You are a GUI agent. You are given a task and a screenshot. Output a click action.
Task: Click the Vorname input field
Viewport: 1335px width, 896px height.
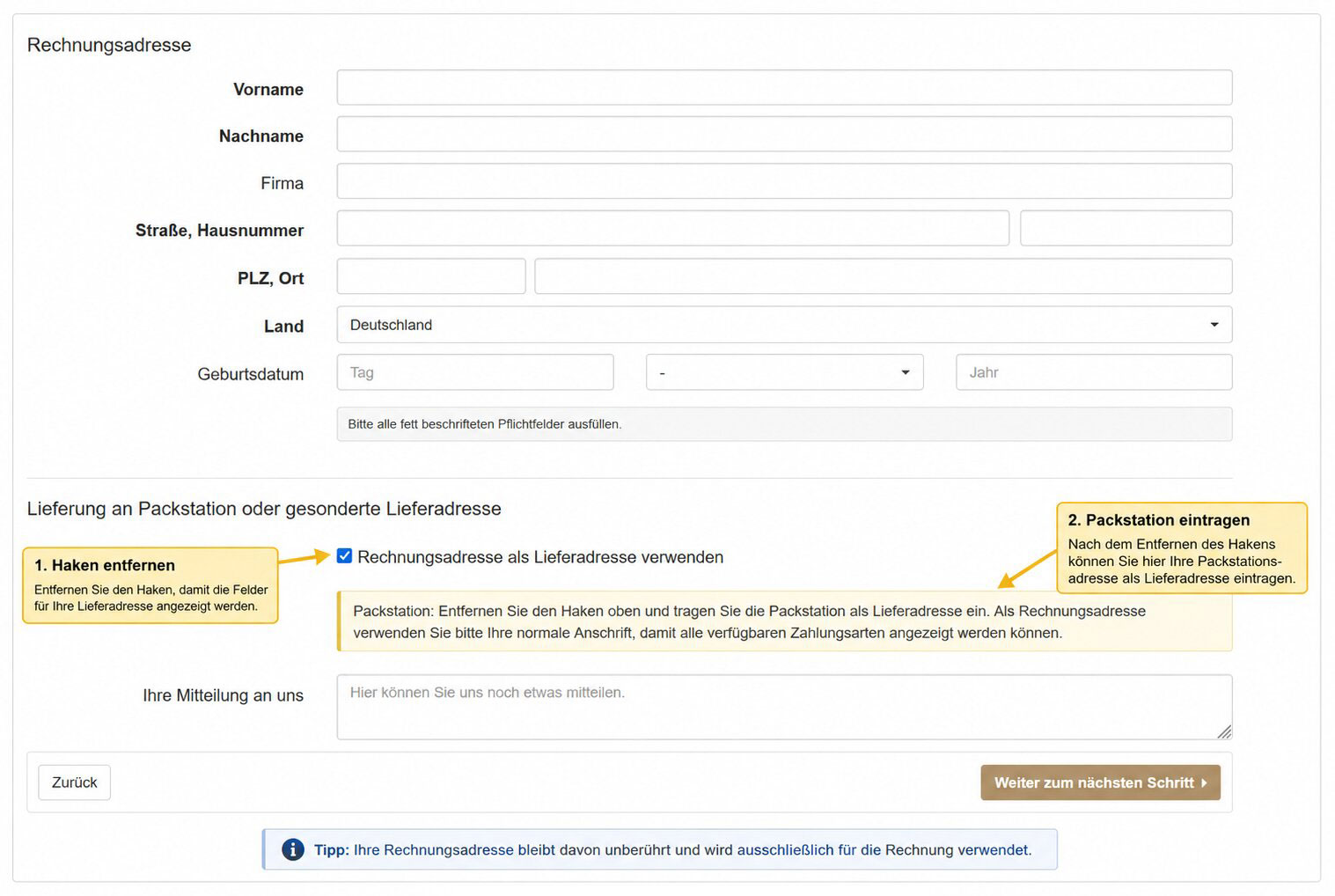tap(784, 88)
